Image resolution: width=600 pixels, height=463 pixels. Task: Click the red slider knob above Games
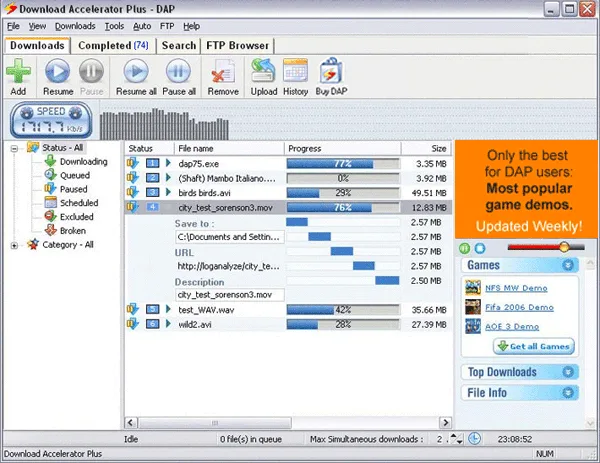pos(564,247)
